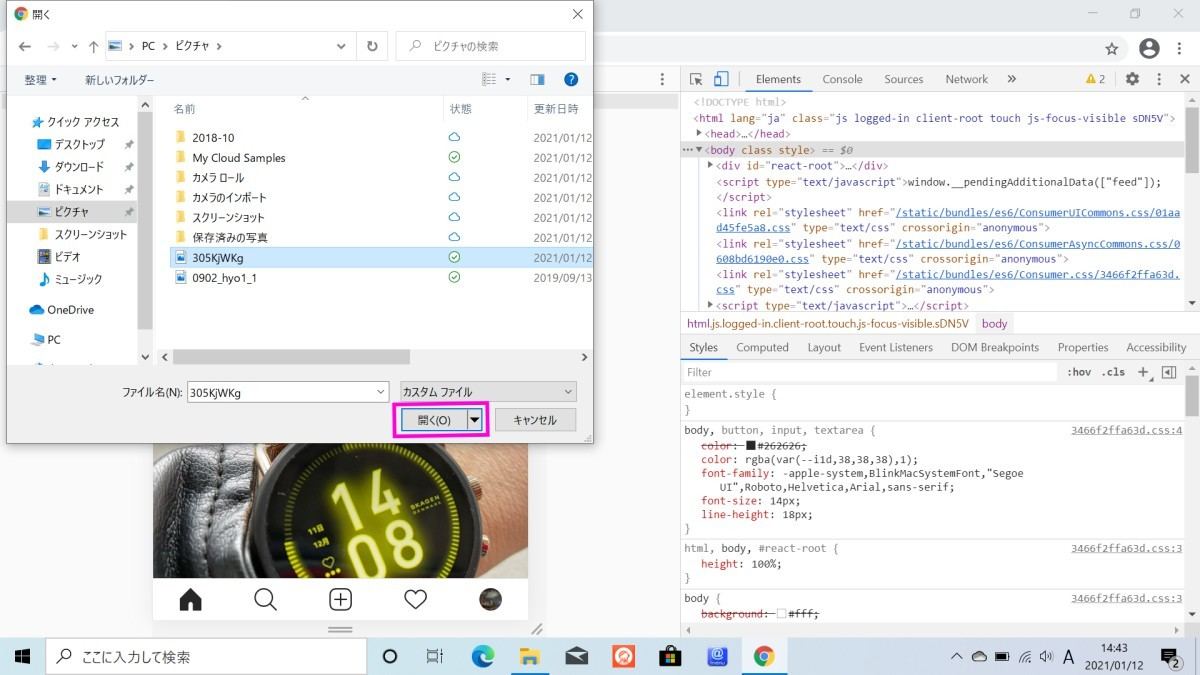
Task: Select ダウンロード in the navigation pane
Action: click(78, 167)
